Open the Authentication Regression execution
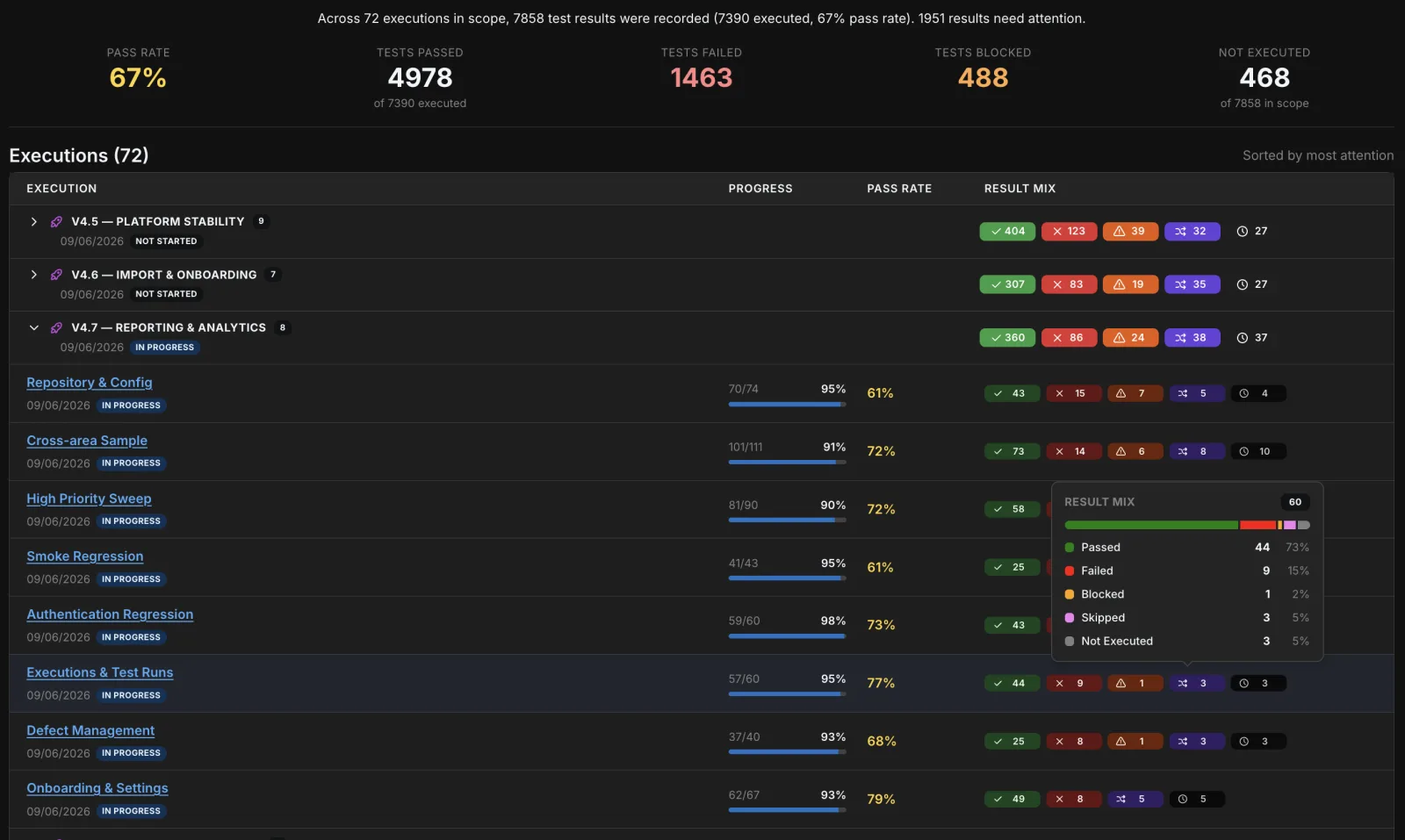The image size is (1405, 840). pos(110,614)
